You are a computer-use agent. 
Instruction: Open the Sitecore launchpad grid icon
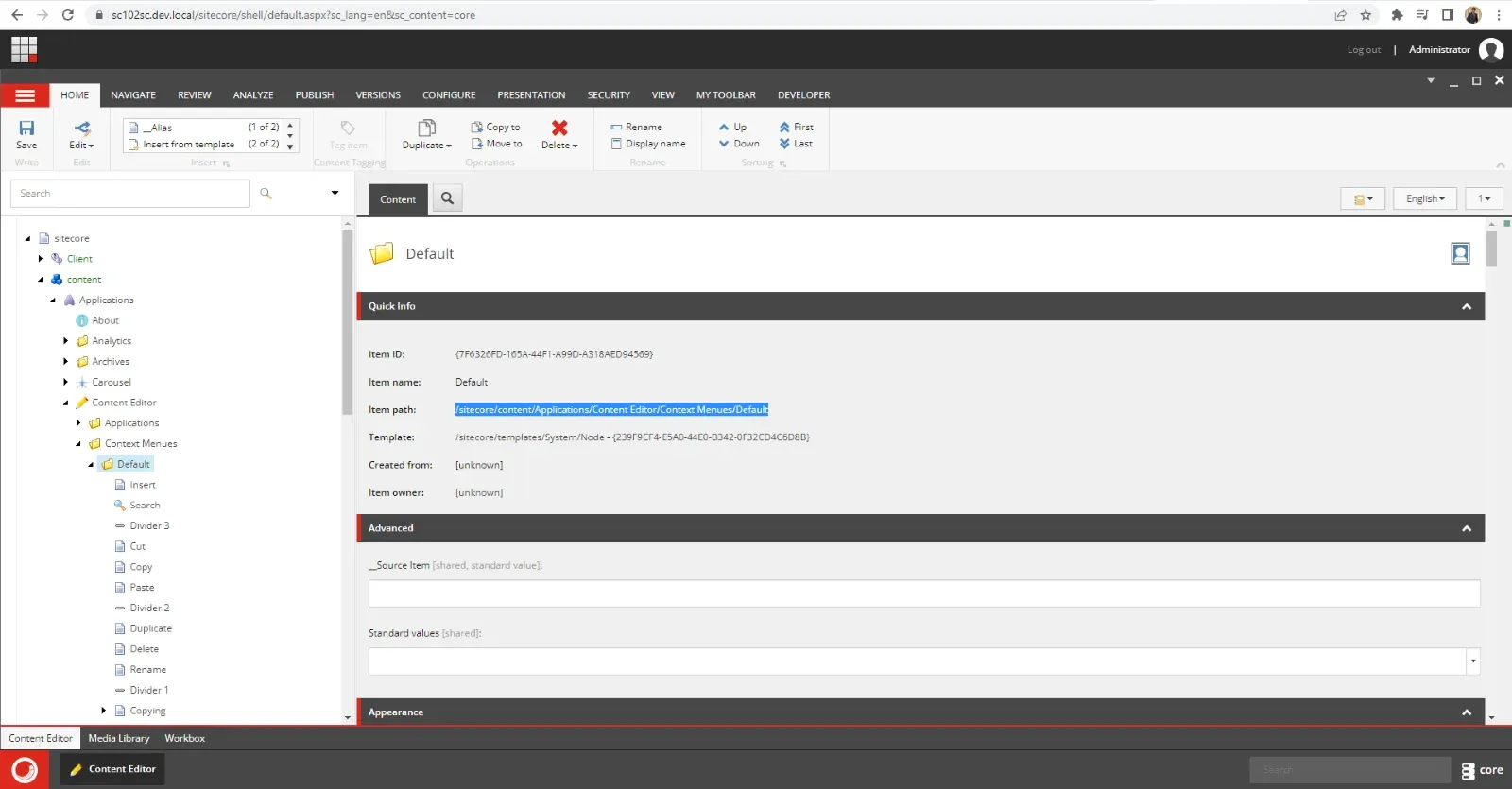point(25,49)
